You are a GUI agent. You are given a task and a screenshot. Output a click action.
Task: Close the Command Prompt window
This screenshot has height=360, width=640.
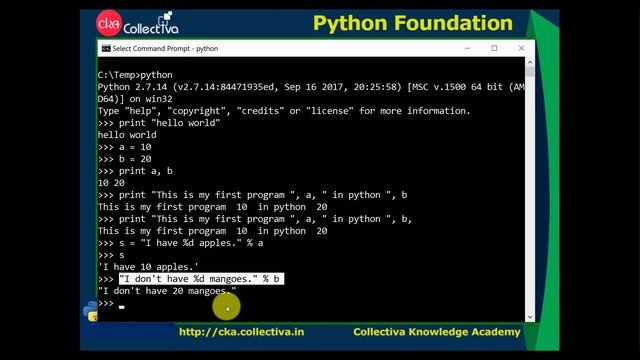521,48
